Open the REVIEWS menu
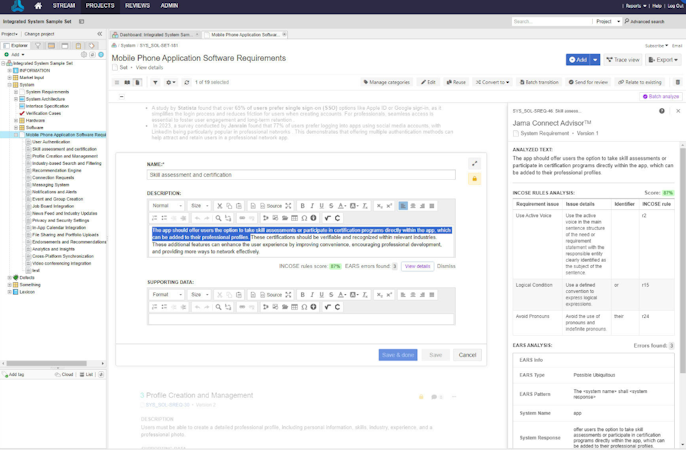686x450 pixels. click(137, 6)
